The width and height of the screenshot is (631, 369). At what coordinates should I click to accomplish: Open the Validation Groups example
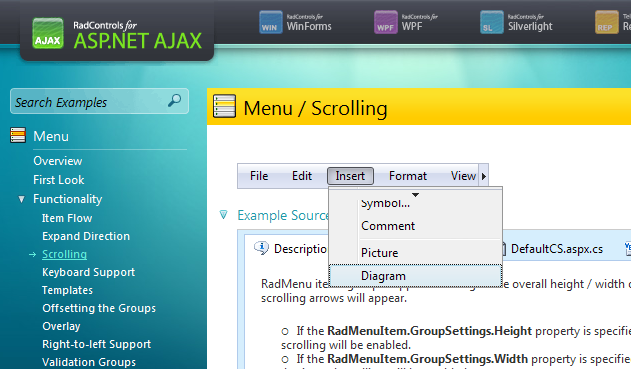(89, 362)
